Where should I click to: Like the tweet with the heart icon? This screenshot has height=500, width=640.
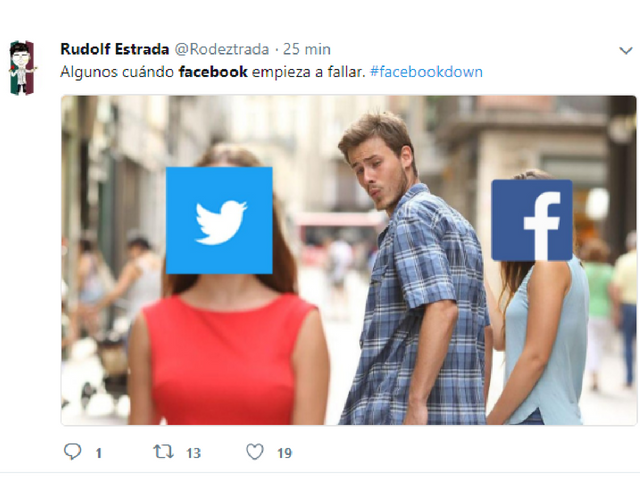coord(255,452)
